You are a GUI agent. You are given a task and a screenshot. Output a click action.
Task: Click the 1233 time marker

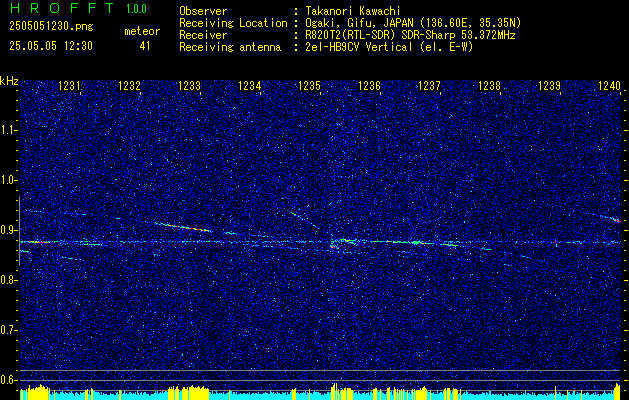point(189,85)
